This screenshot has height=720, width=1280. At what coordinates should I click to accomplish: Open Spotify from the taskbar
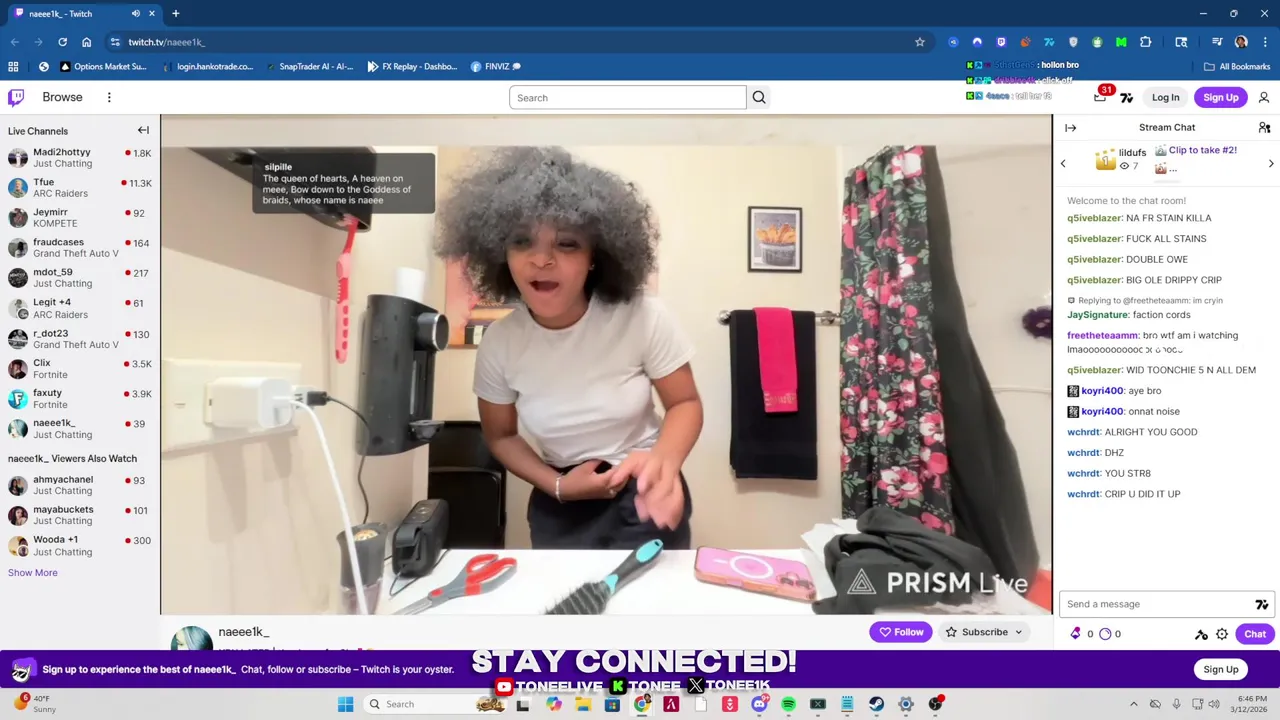[x=788, y=704]
